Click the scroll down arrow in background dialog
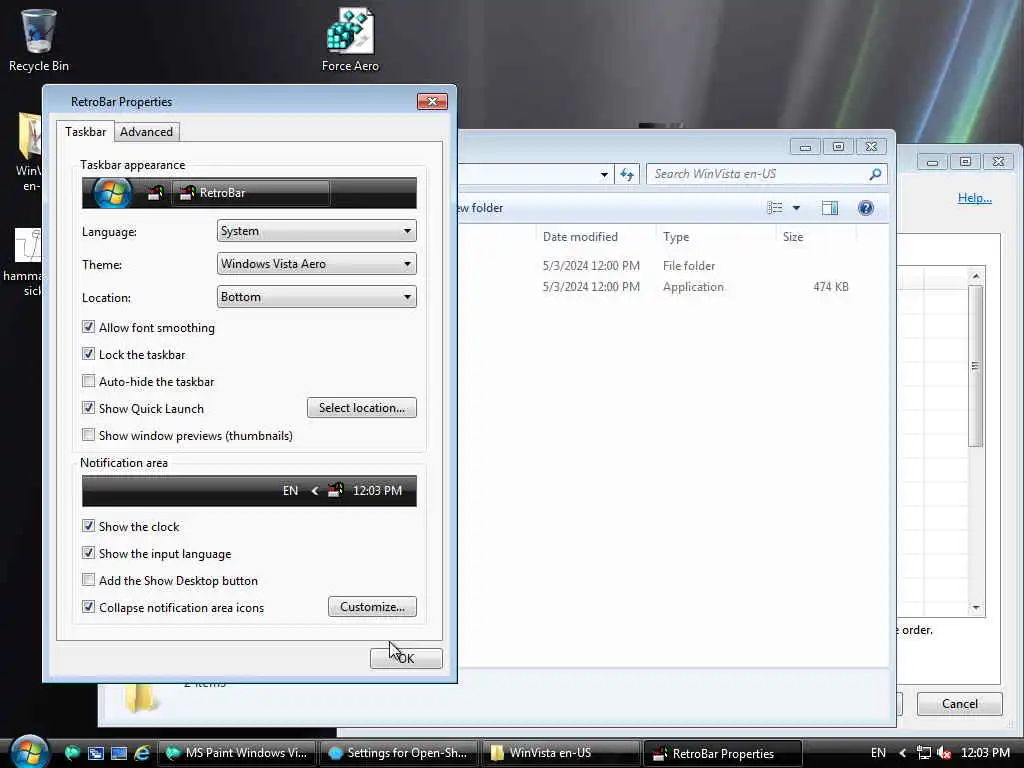1024x768 pixels. 976,607
